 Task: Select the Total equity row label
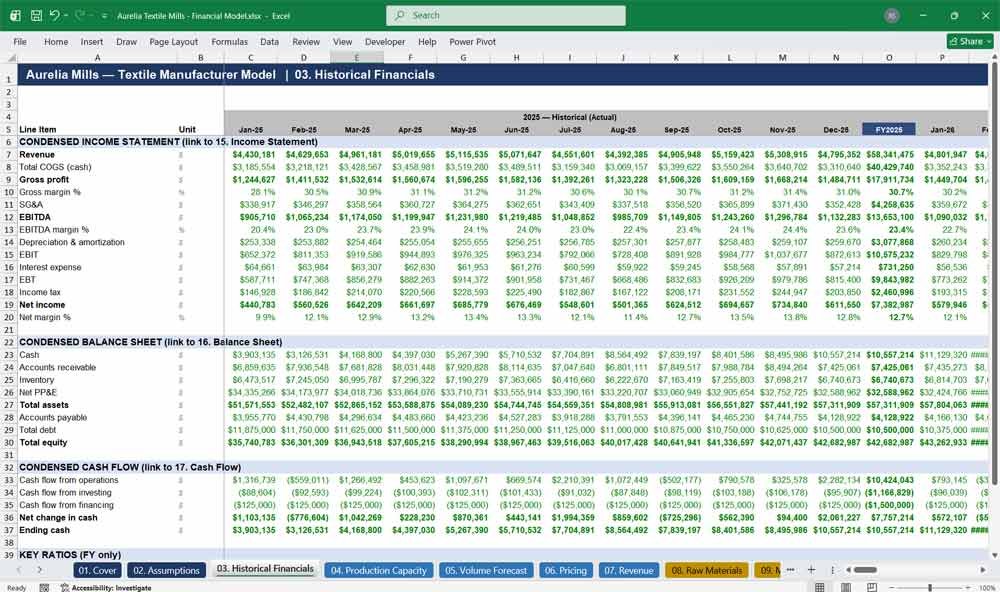tap(43, 442)
